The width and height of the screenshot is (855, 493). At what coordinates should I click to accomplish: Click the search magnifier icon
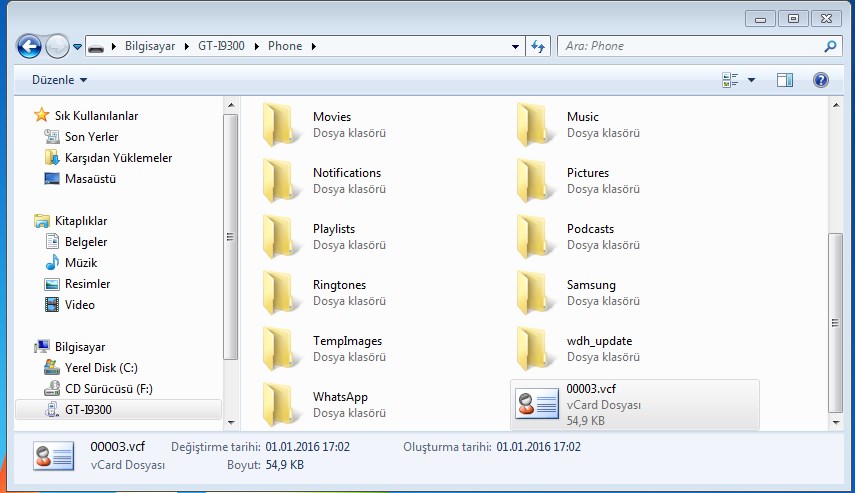pos(829,46)
